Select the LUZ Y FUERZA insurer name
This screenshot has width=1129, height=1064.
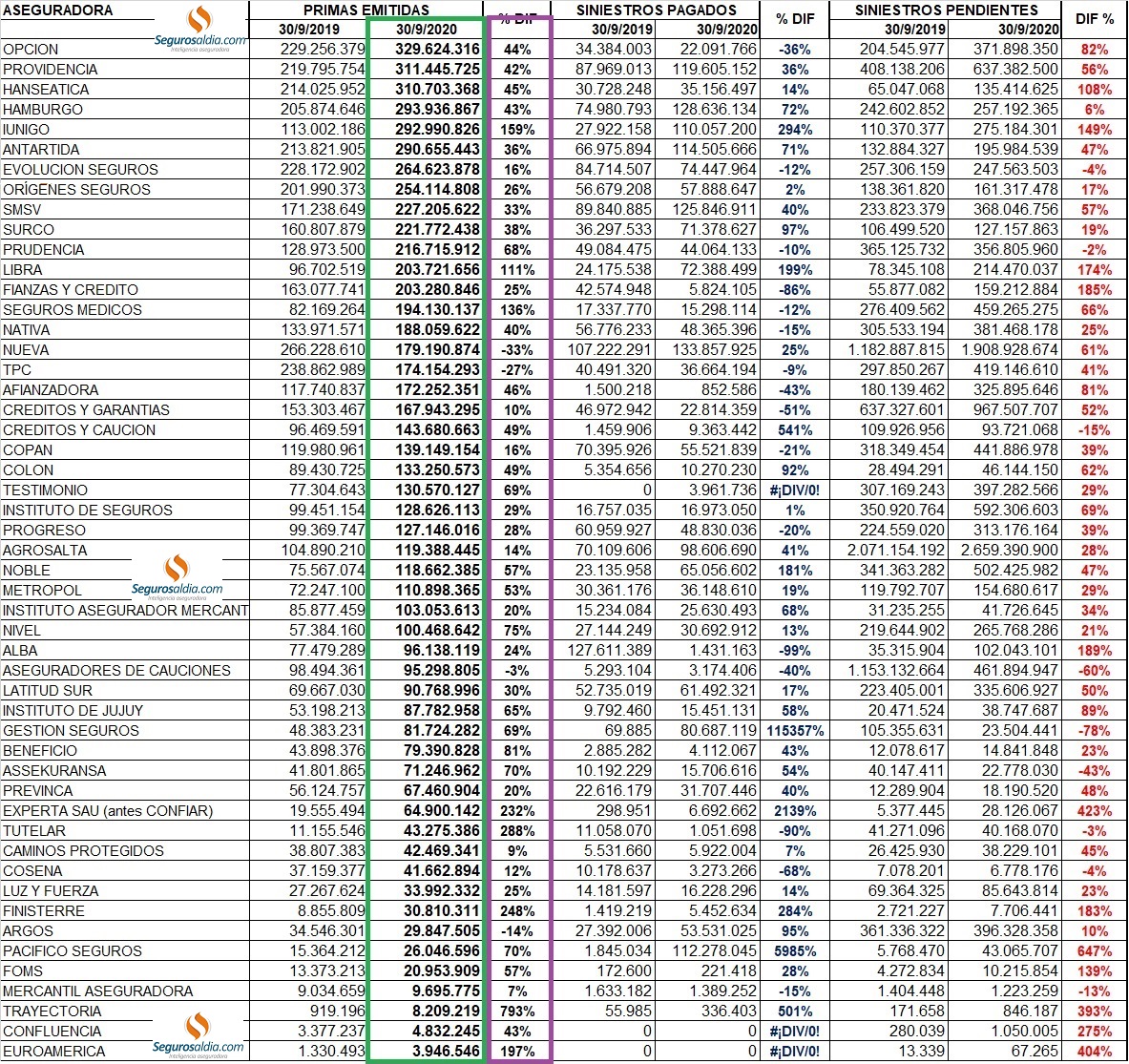click(52, 891)
